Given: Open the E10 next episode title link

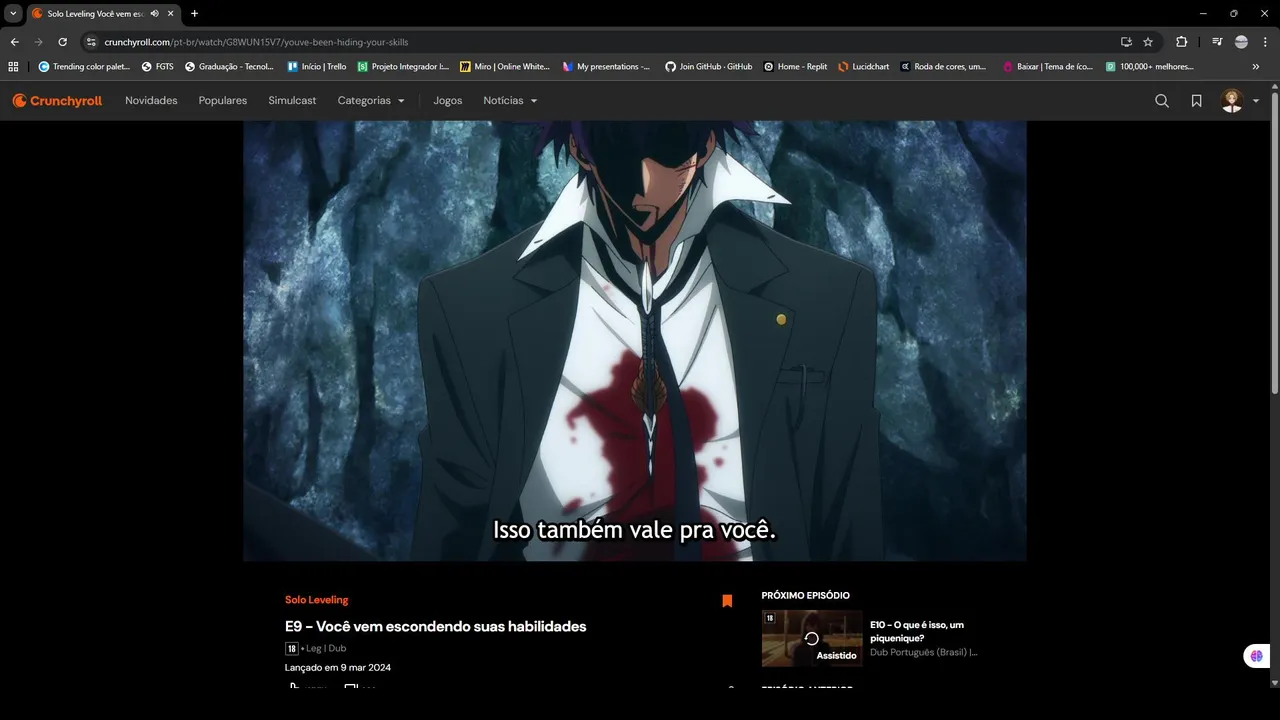Looking at the screenshot, I should click(917, 631).
